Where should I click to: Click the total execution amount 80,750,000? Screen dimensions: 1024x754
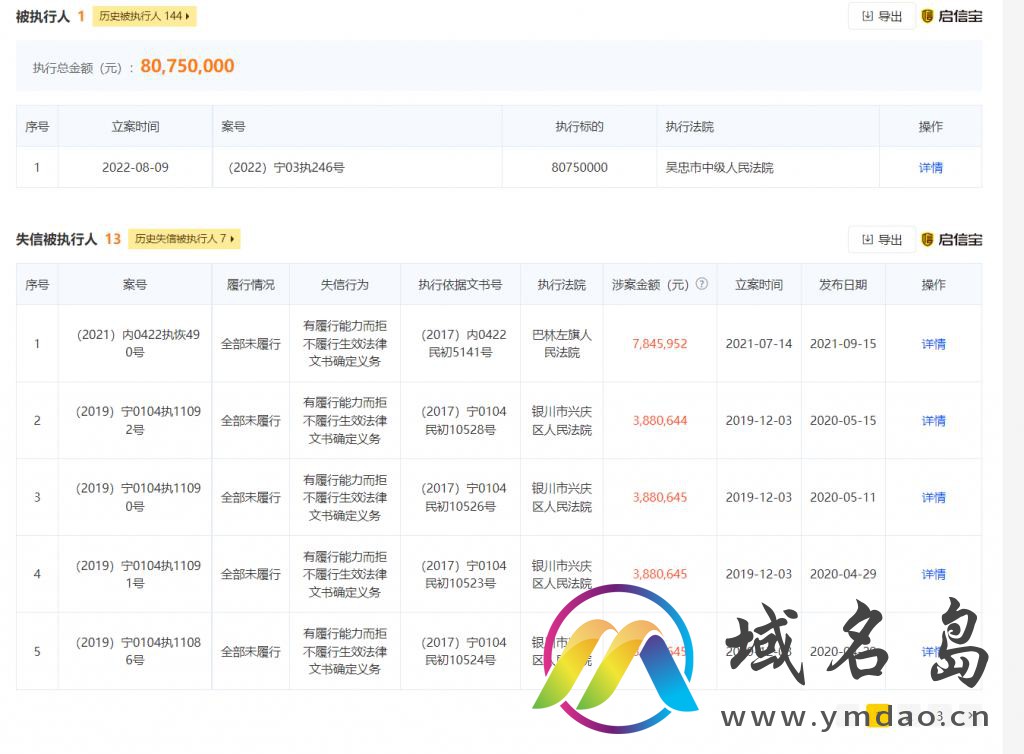tap(187, 66)
